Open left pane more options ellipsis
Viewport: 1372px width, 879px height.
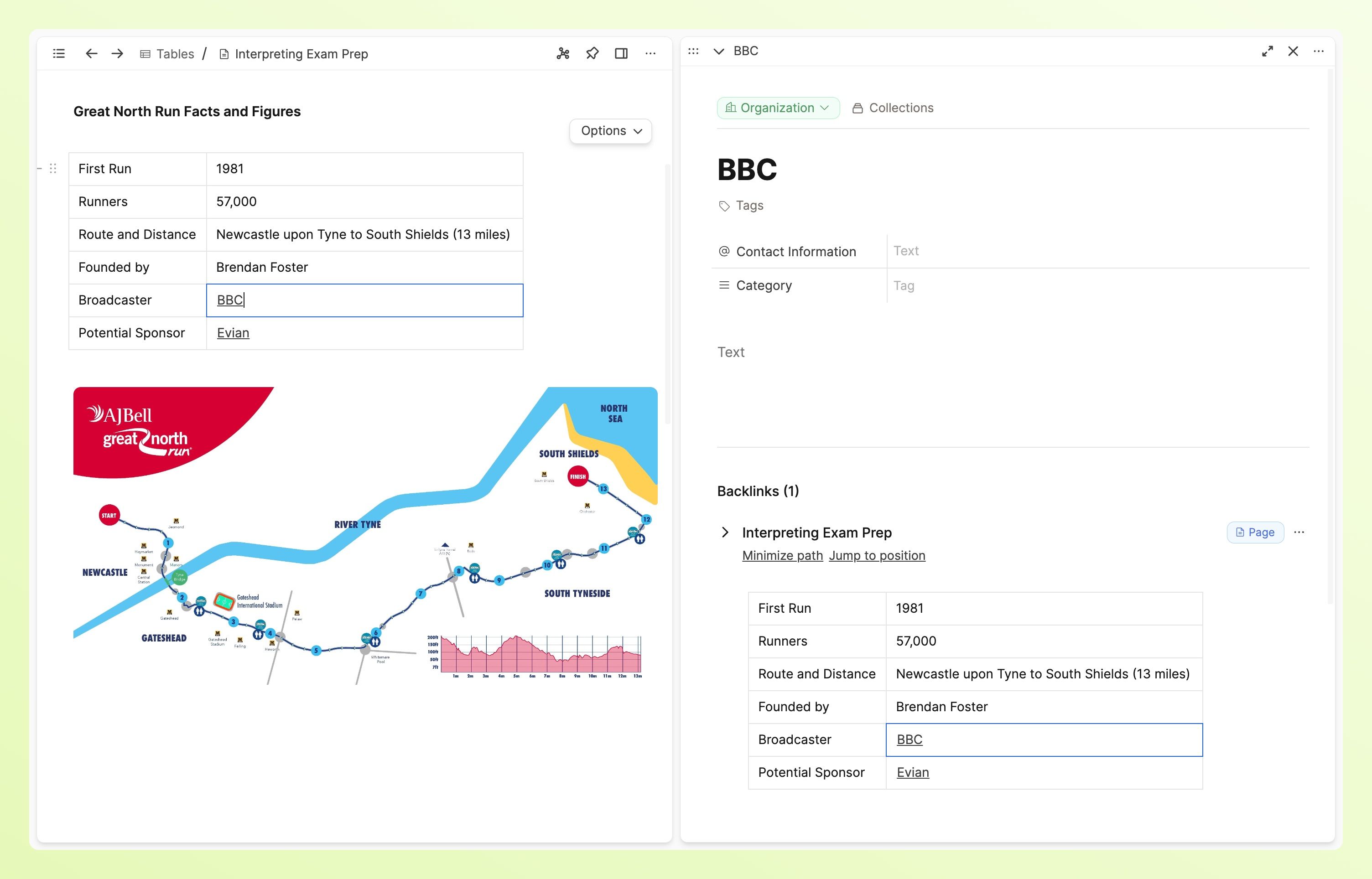tap(650, 54)
